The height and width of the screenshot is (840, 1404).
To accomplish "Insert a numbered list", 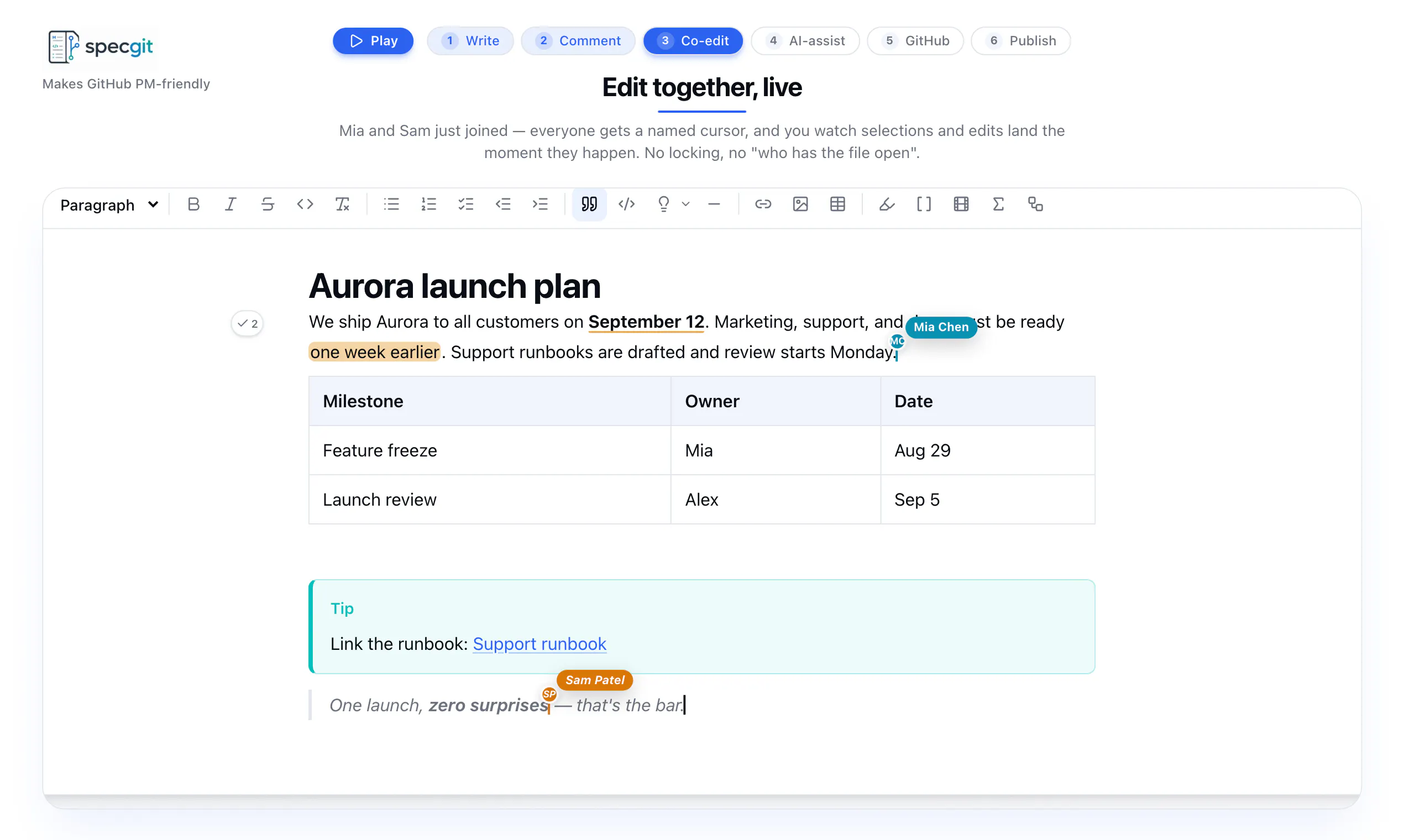I will (x=428, y=204).
